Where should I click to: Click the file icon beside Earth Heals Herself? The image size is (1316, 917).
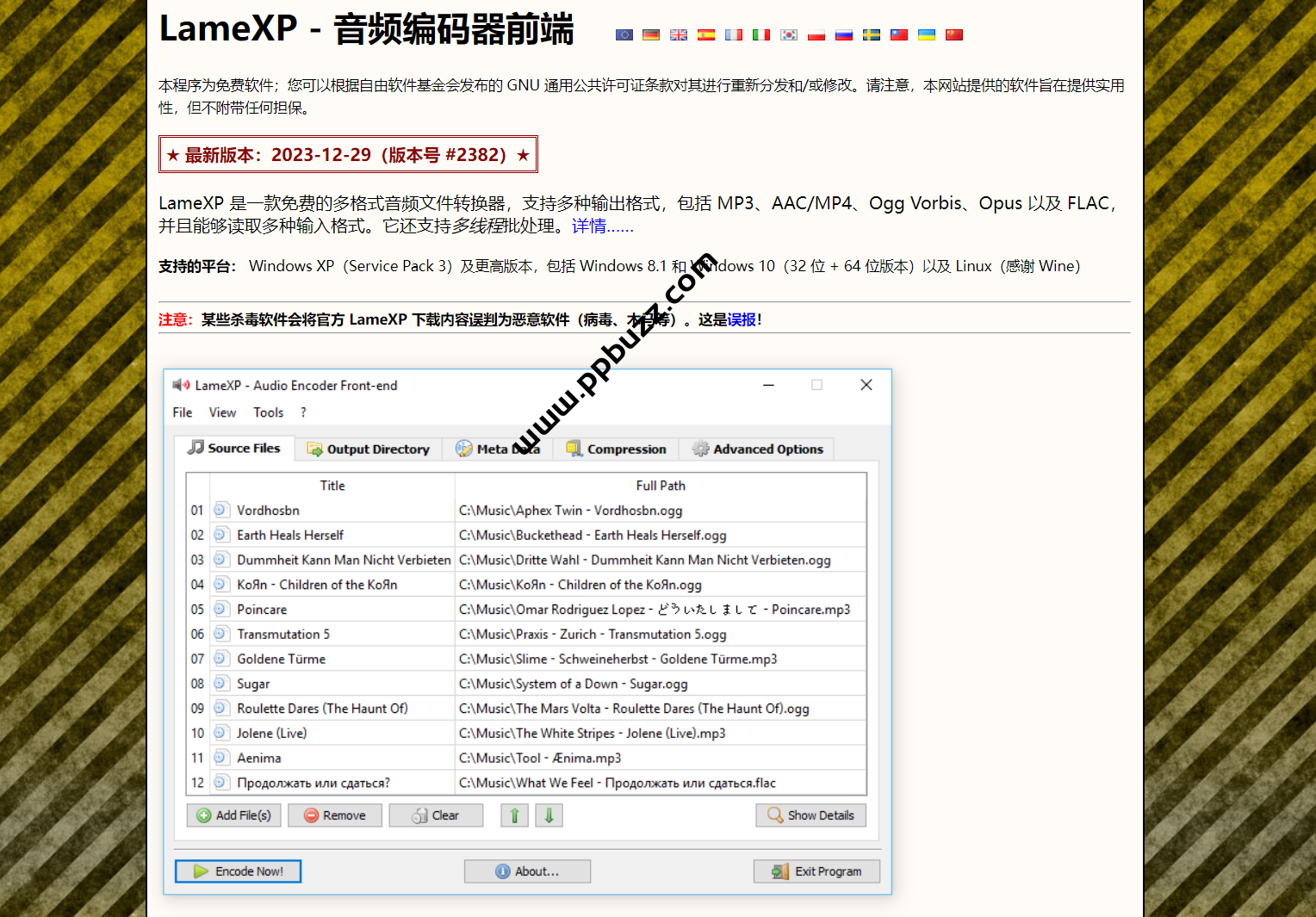coord(220,535)
